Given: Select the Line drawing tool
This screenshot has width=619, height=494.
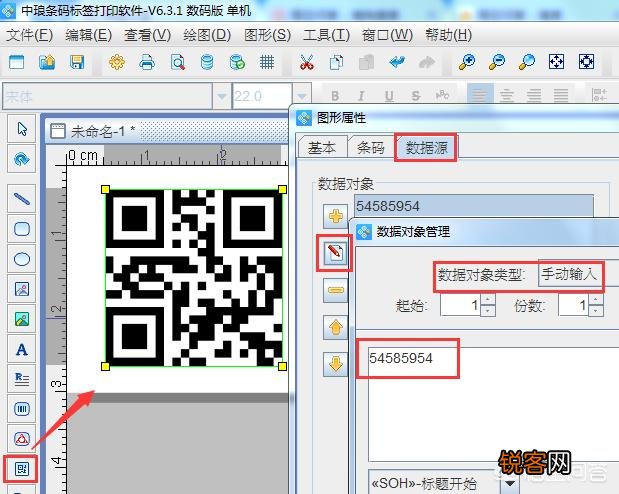Looking at the screenshot, I should point(22,199).
